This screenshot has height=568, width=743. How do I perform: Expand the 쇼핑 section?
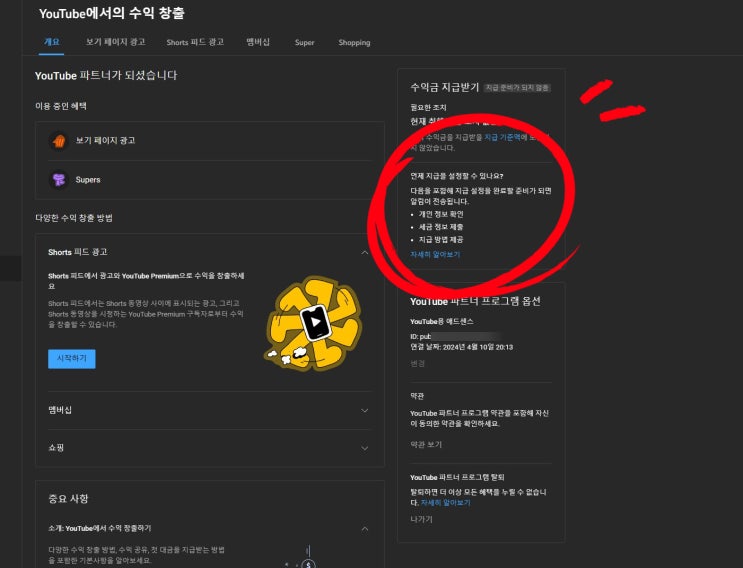coord(364,448)
